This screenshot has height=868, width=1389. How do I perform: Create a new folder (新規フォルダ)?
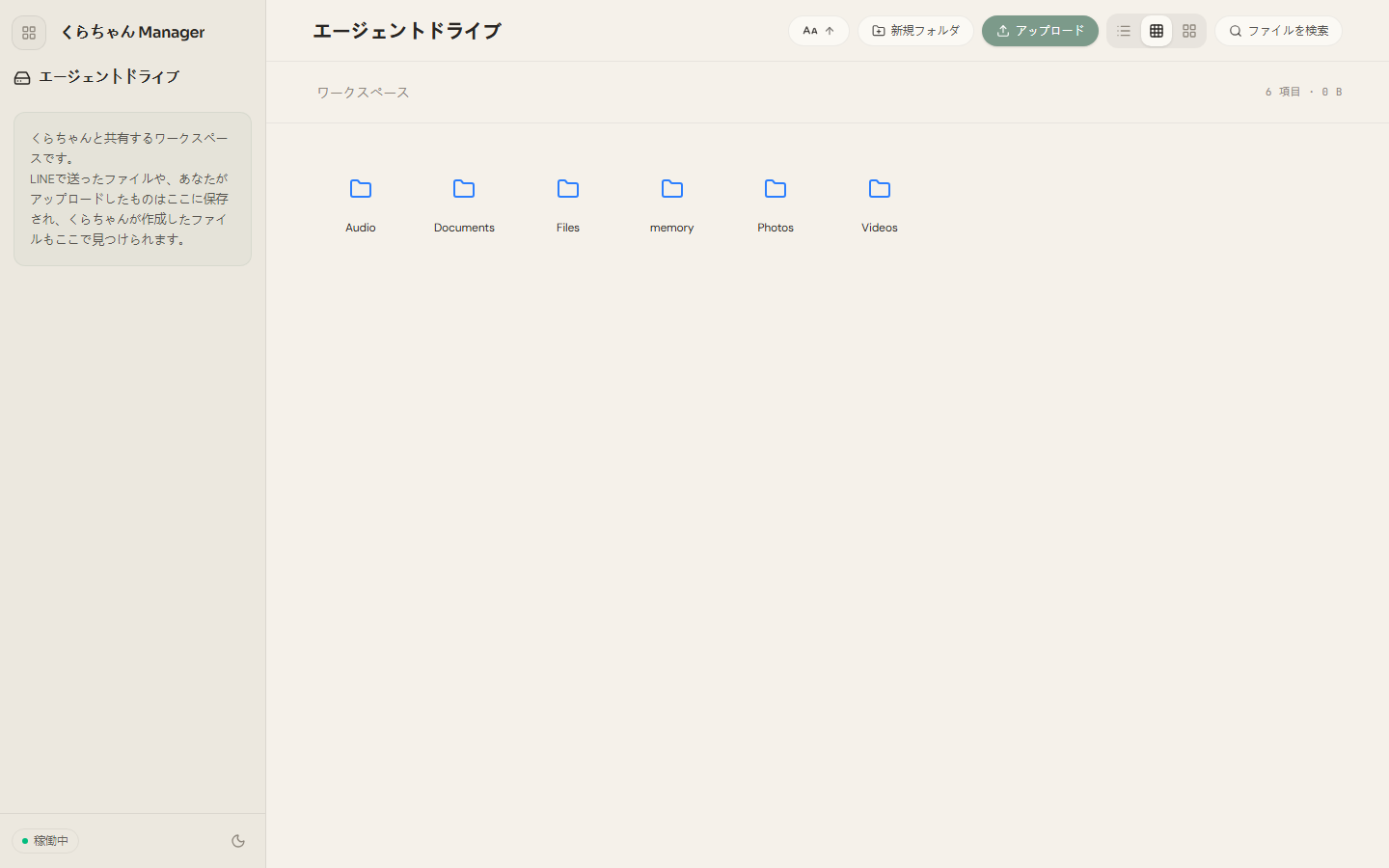tap(915, 31)
